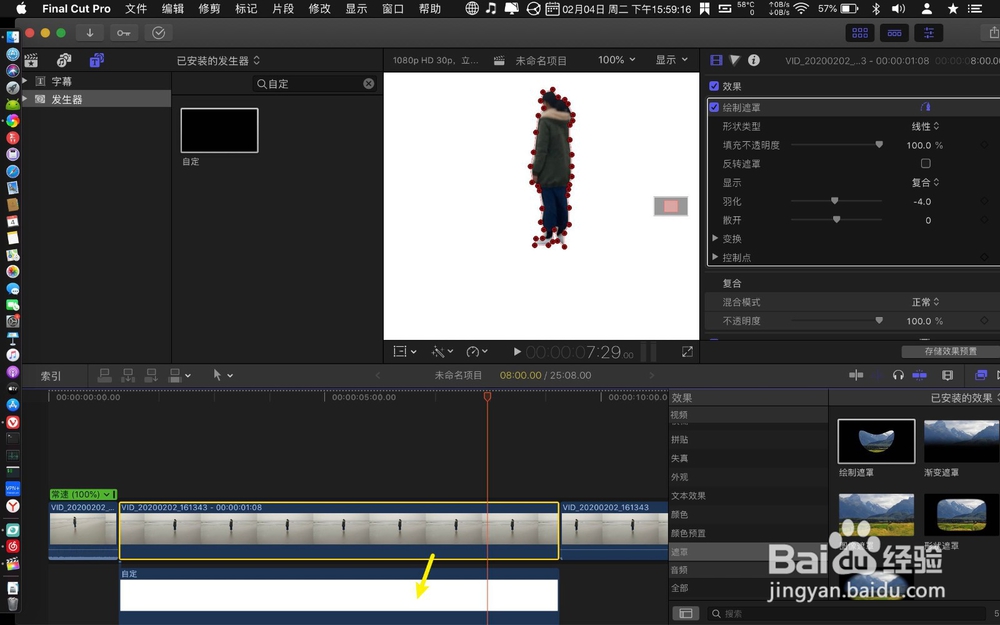
Task: Open the 显示 复合 popup in inspector
Action: (925, 182)
